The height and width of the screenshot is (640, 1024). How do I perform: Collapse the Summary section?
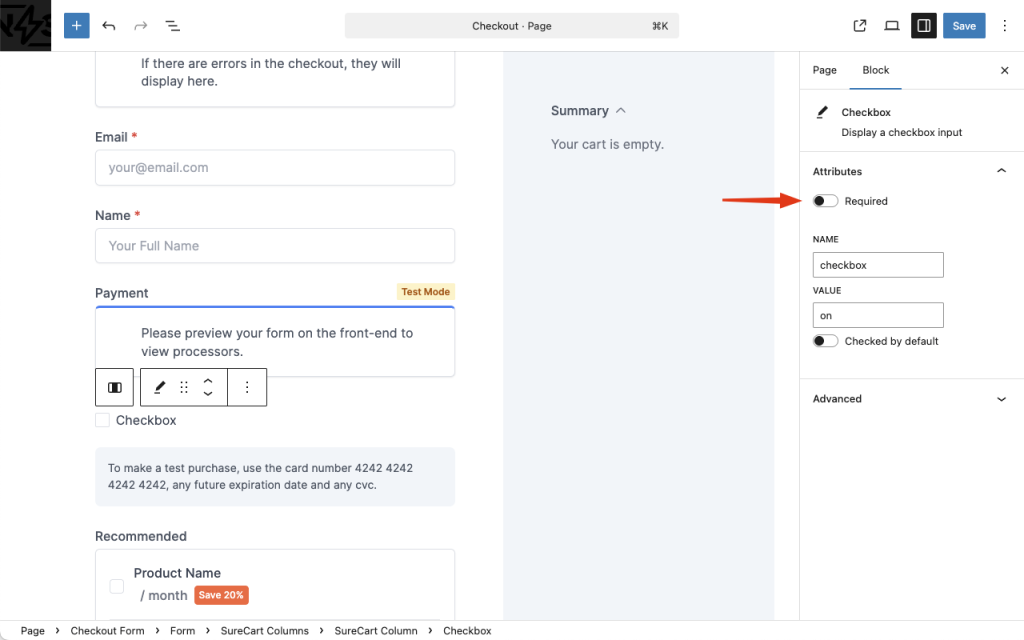619,110
